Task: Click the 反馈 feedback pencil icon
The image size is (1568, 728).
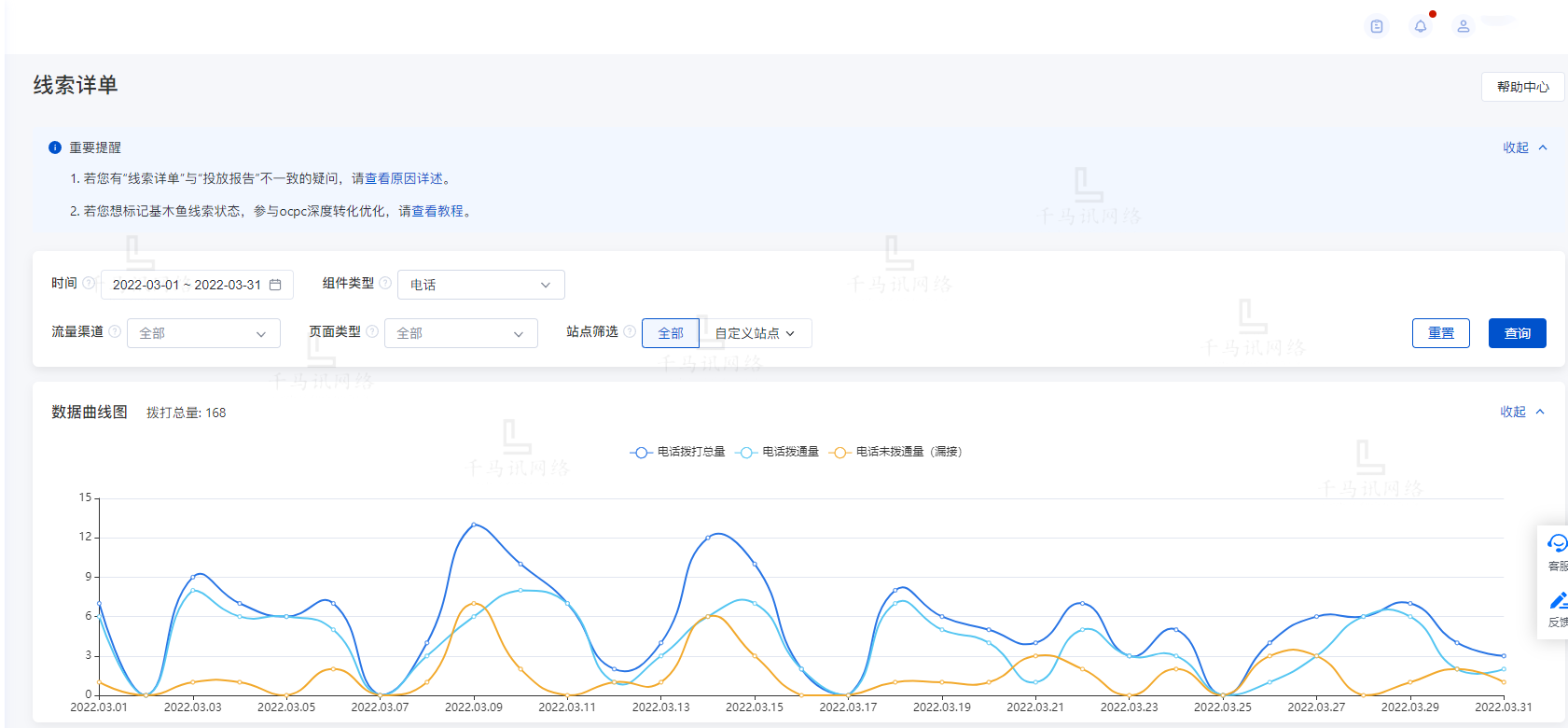Action: (1557, 601)
